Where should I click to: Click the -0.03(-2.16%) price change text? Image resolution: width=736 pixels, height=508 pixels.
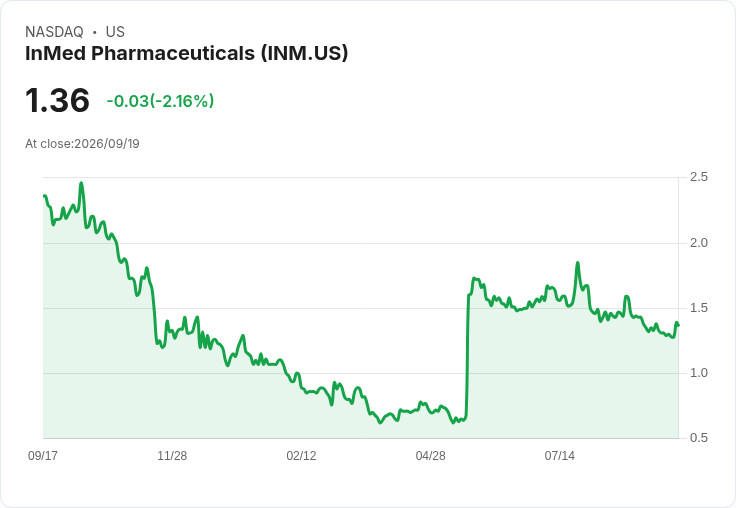[x=161, y=101]
